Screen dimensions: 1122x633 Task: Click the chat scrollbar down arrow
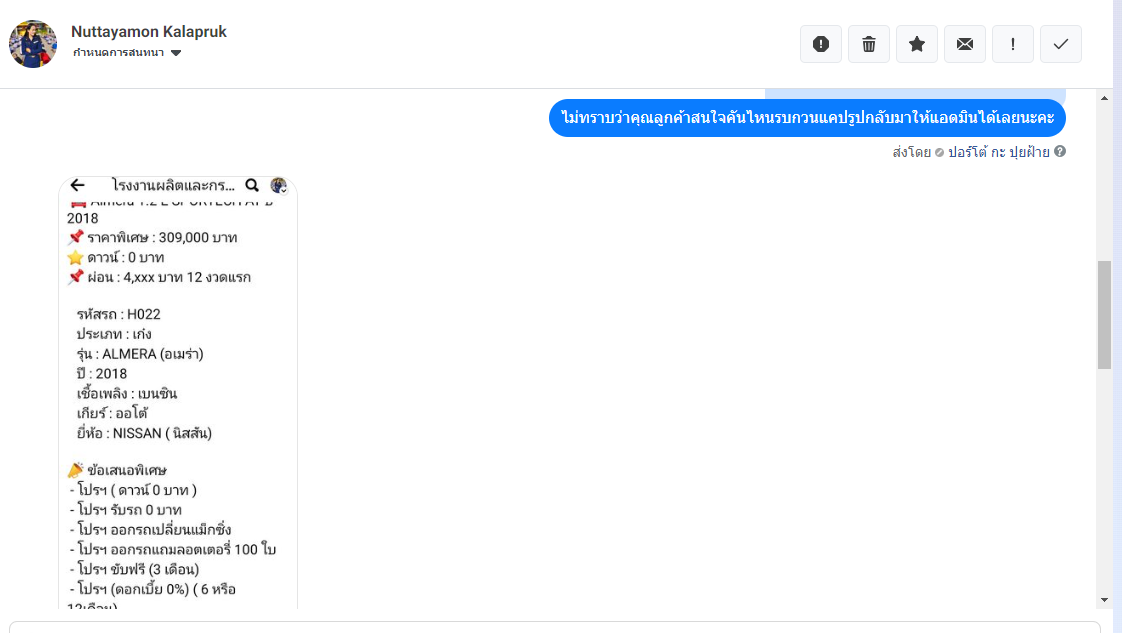pyautogui.click(x=1104, y=599)
